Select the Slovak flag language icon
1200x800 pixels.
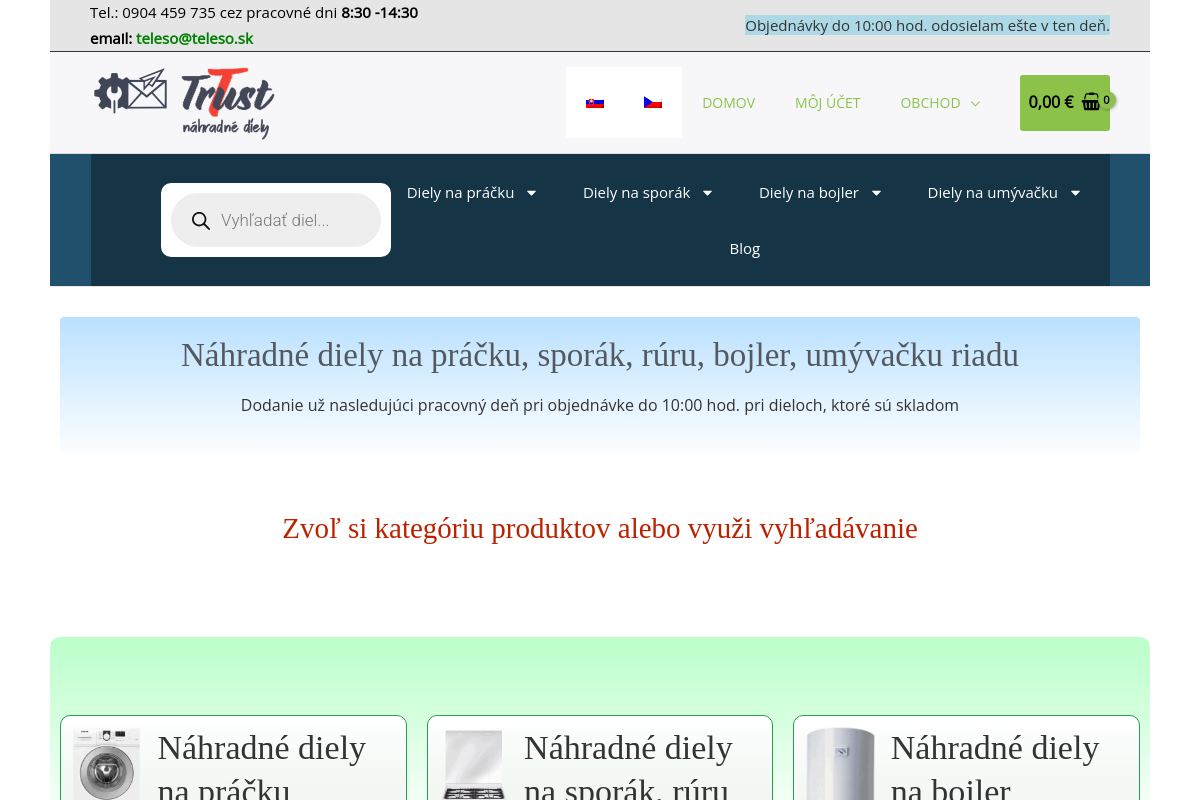595,102
